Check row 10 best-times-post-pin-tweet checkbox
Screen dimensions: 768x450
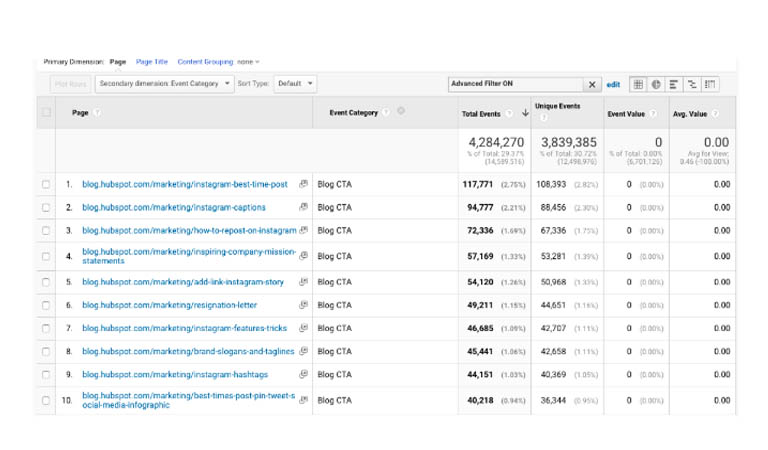point(46,400)
